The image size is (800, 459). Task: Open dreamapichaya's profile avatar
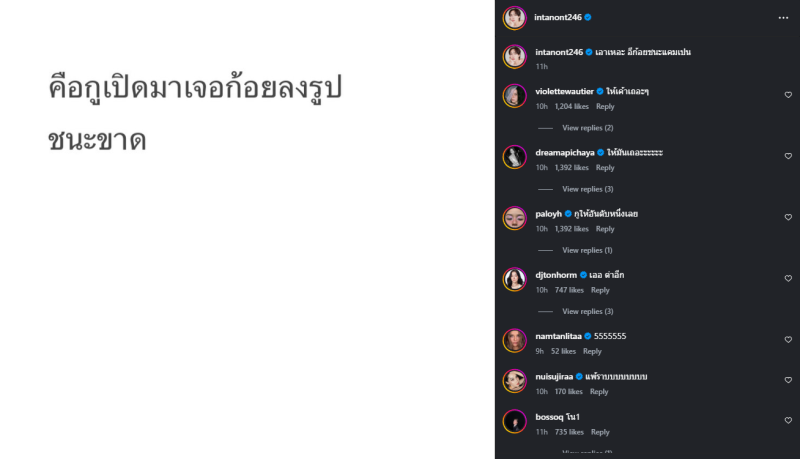point(514,157)
